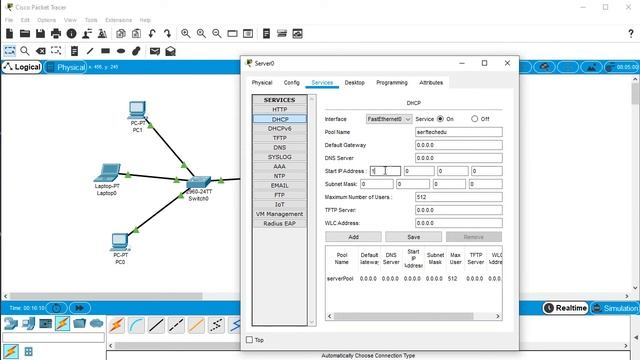640x360 pixels.
Task: Click the Zoom In magnifier icon
Action: (186, 33)
